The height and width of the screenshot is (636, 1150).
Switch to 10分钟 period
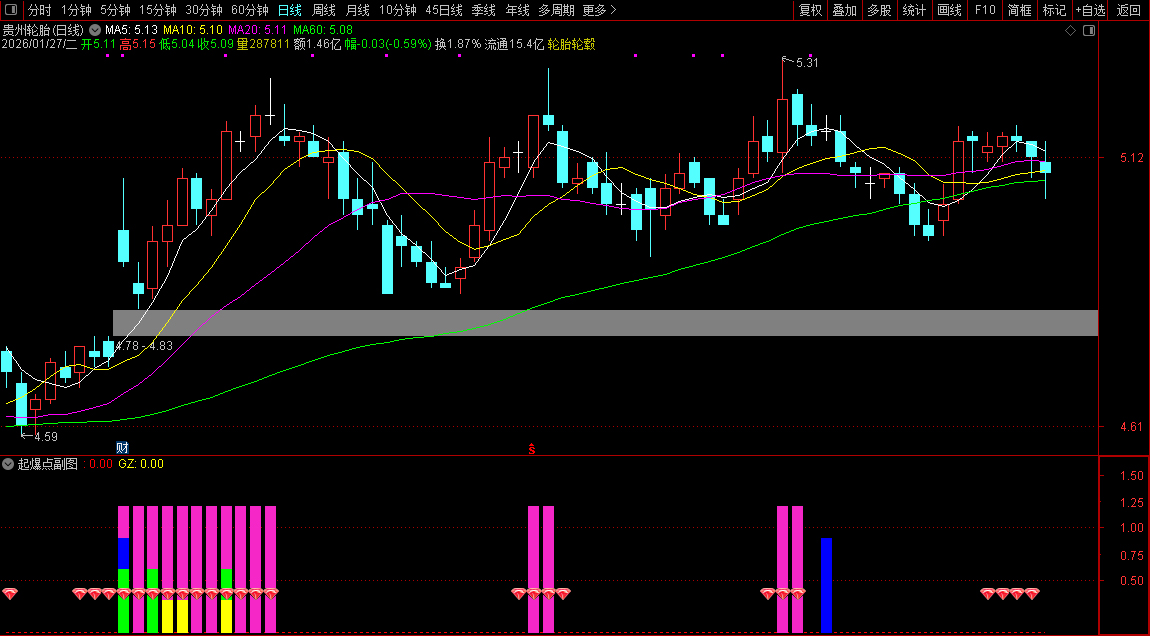click(x=398, y=10)
